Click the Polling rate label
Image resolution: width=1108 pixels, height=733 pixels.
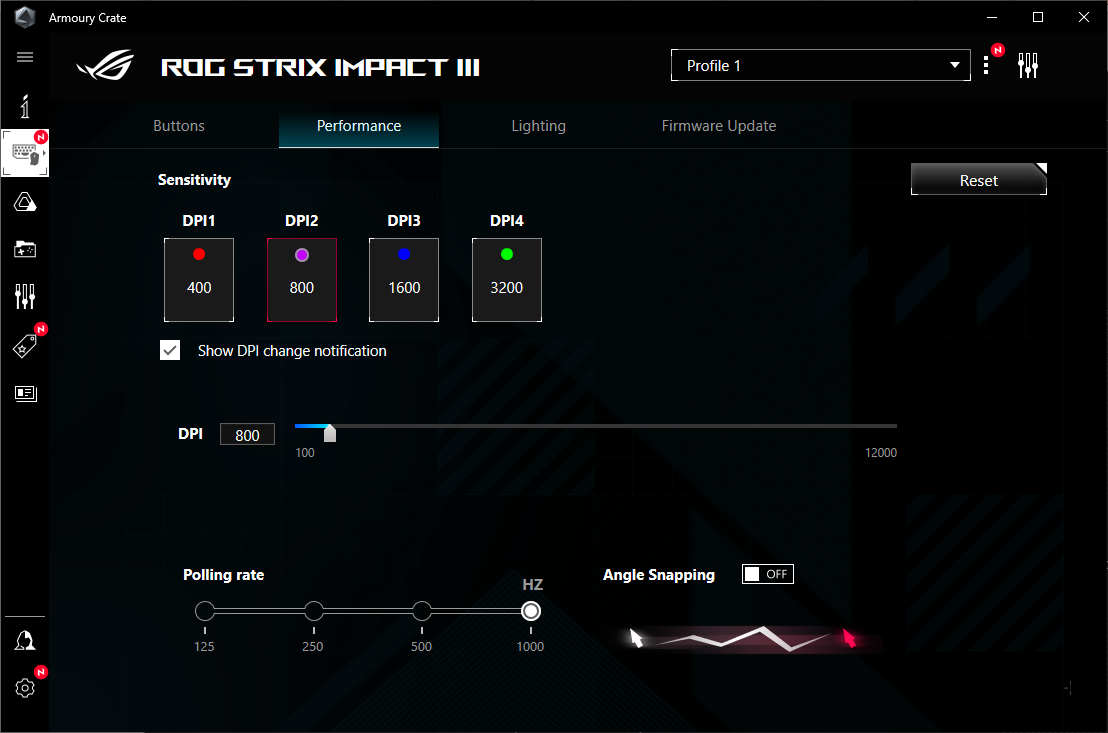[223, 575]
